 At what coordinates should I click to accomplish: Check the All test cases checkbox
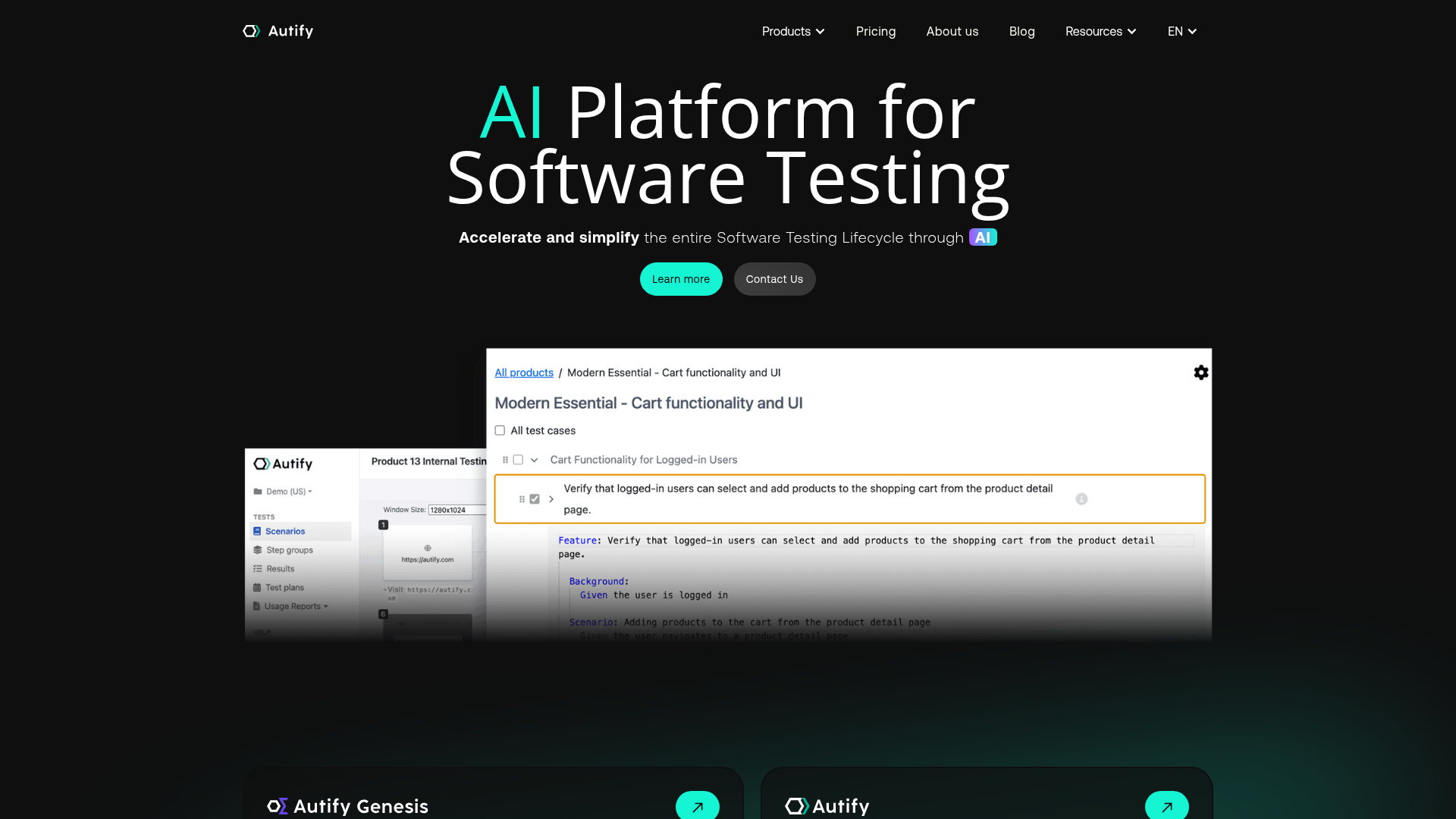[x=500, y=430]
